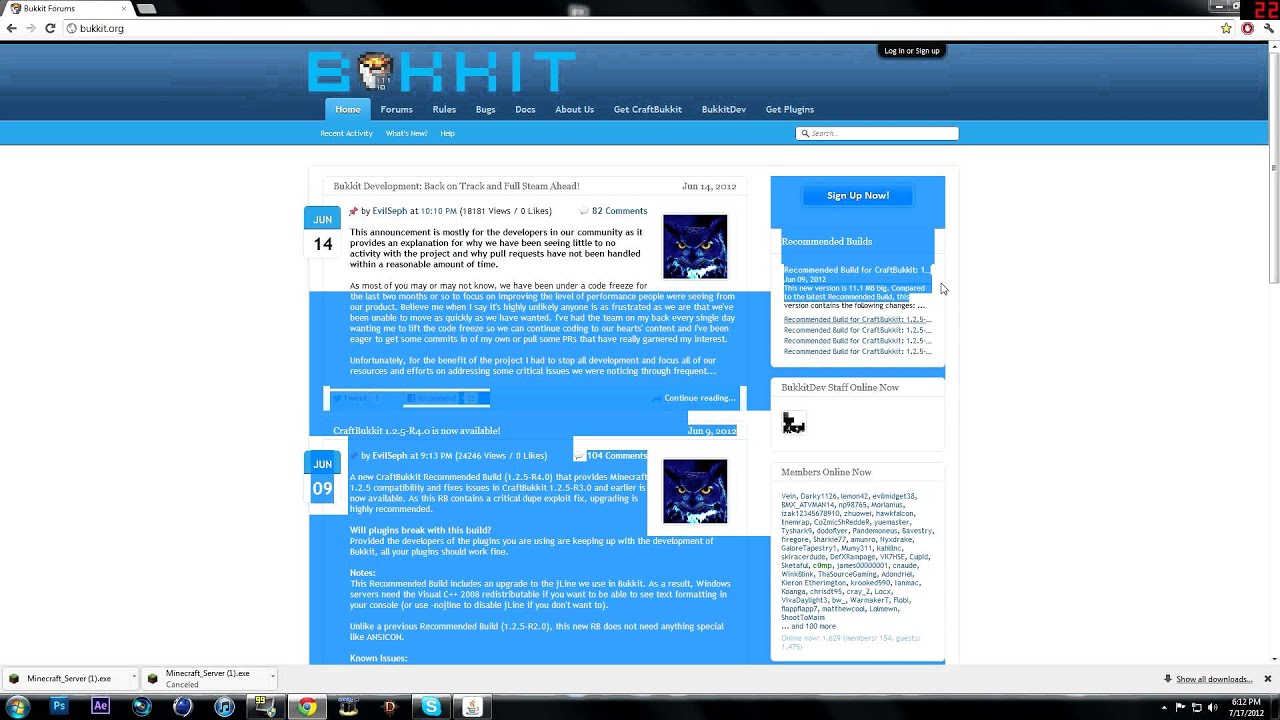
Task: Click EvilSeph author on the Jun 14 post
Action: [x=389, y=211]
